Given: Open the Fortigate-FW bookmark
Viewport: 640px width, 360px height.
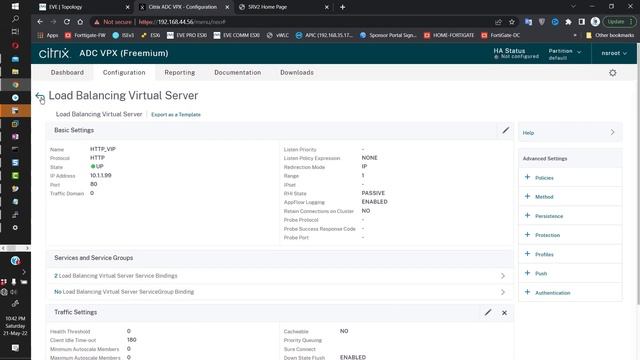Looking at the screenshot, I should coord(85,36).
